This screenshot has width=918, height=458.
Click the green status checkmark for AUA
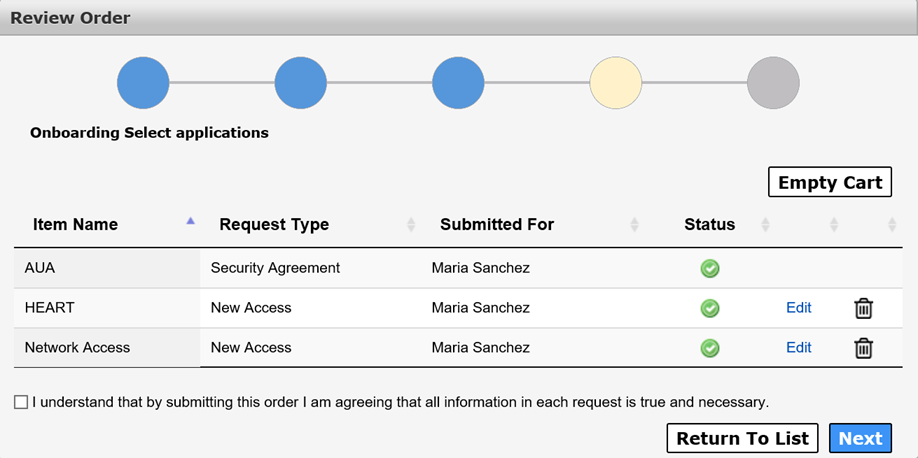(710, 268)
